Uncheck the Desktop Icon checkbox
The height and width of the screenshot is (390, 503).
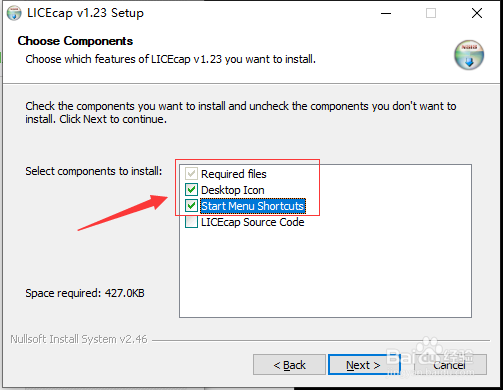(x=191, y=190)
